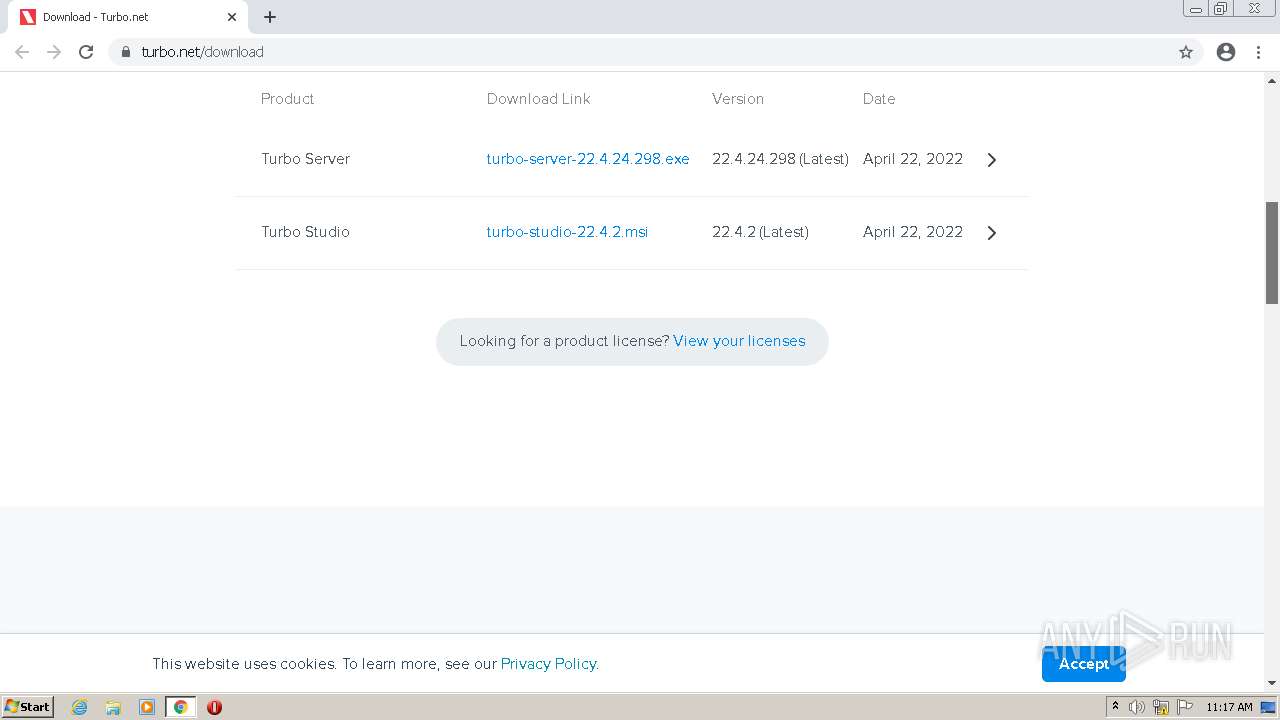Click the 11:17 AM taskbar clock
Screen dimensions: 1280x720
(1229, 707)
